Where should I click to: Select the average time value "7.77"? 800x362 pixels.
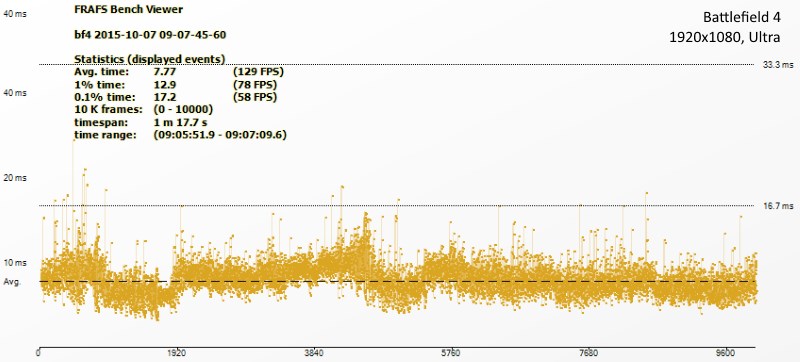point(164,72)
